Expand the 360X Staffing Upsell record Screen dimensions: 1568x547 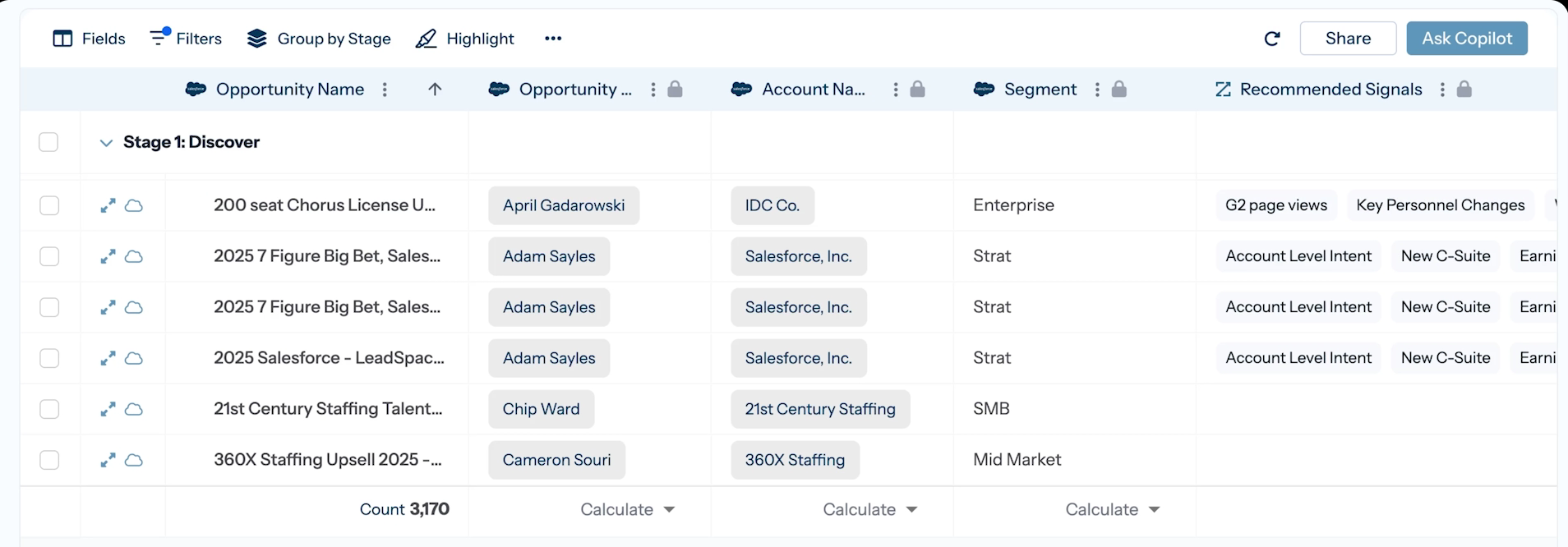click(108, 460)
